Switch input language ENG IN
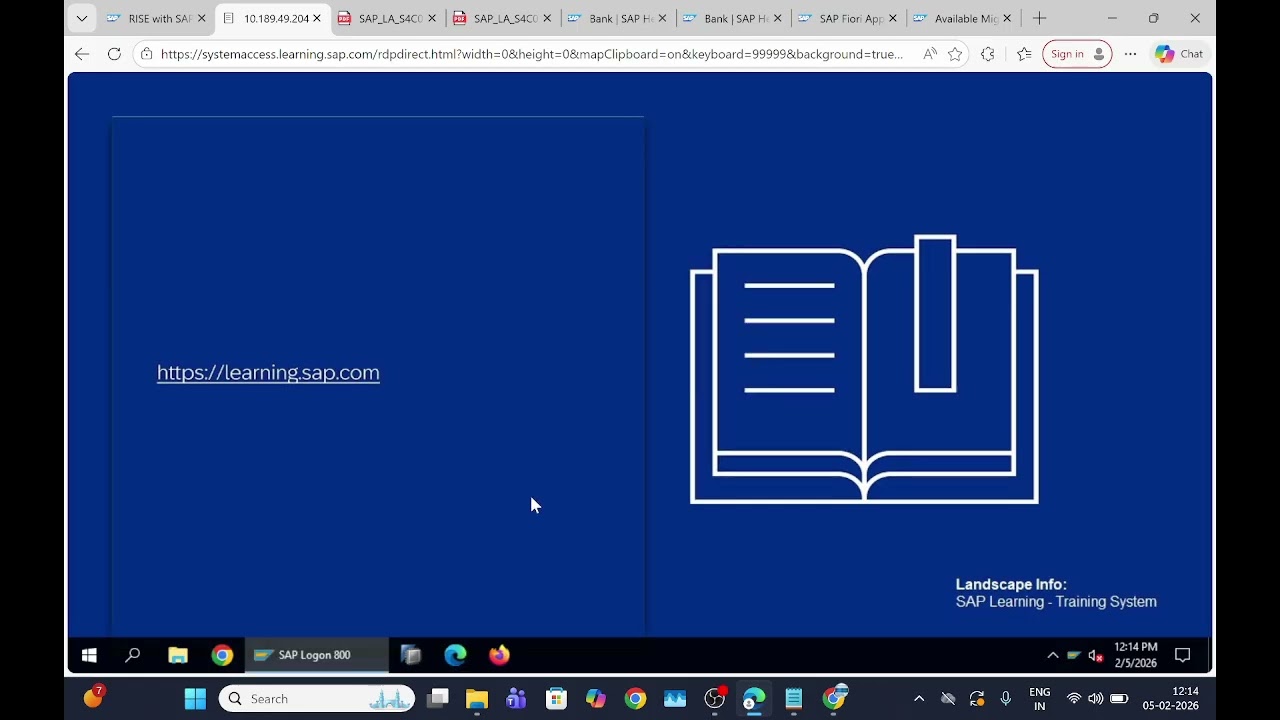 click(x=1040, y=698)
